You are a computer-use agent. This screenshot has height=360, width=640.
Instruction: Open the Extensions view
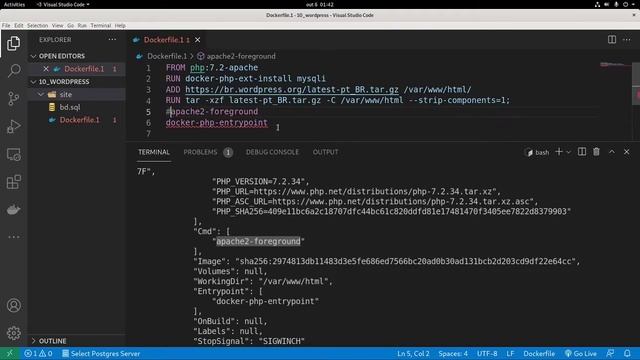(x=13, y=182)
